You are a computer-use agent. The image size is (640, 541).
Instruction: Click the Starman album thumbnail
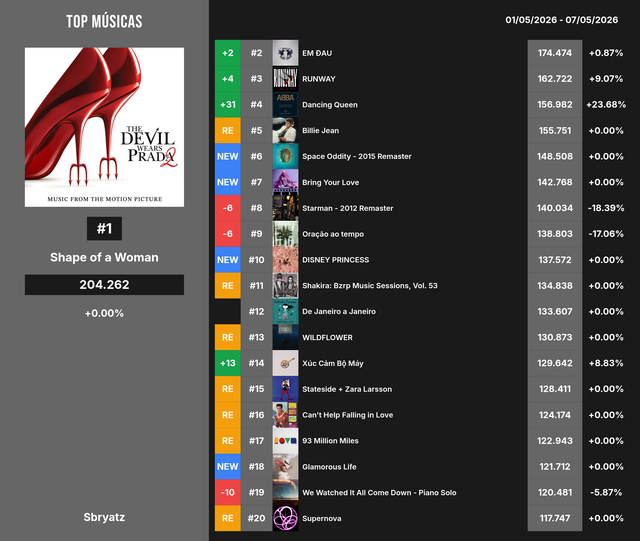[285, 208]
